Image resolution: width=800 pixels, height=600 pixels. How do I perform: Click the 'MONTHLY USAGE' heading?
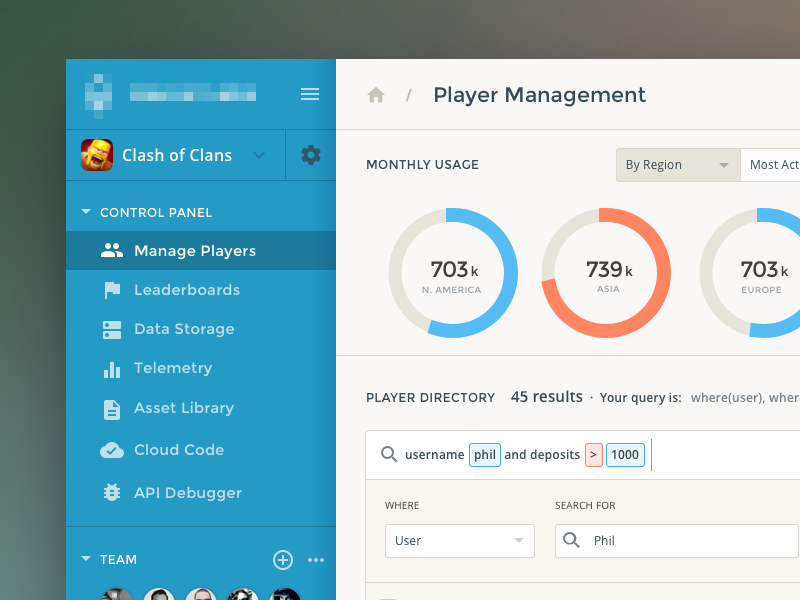point(422,165)
